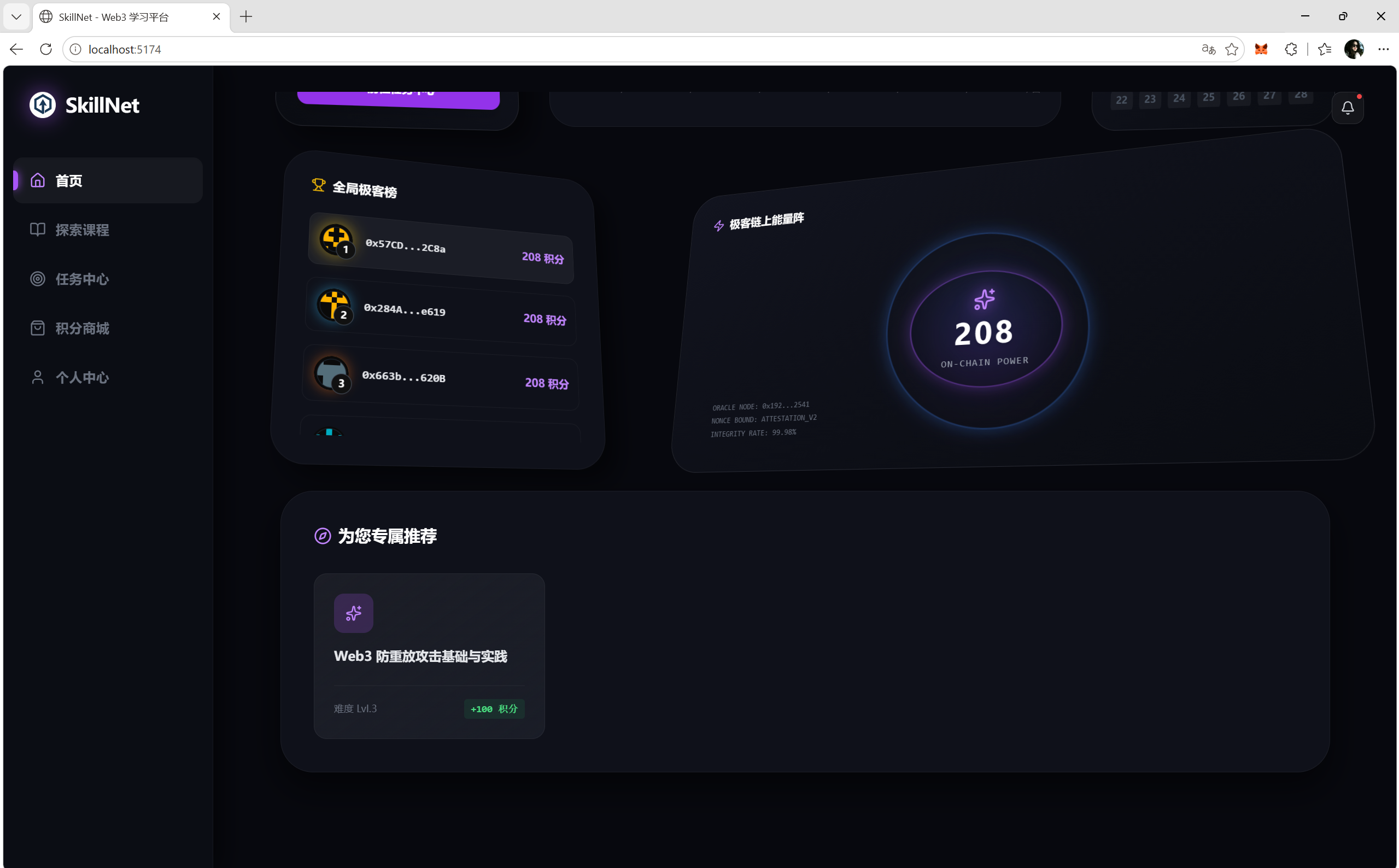Image resolution: width=1399 pixels, height=868 pixels.
Task: Select calendar day 26
Action: pyautogui.click(x=1239, y=96)
